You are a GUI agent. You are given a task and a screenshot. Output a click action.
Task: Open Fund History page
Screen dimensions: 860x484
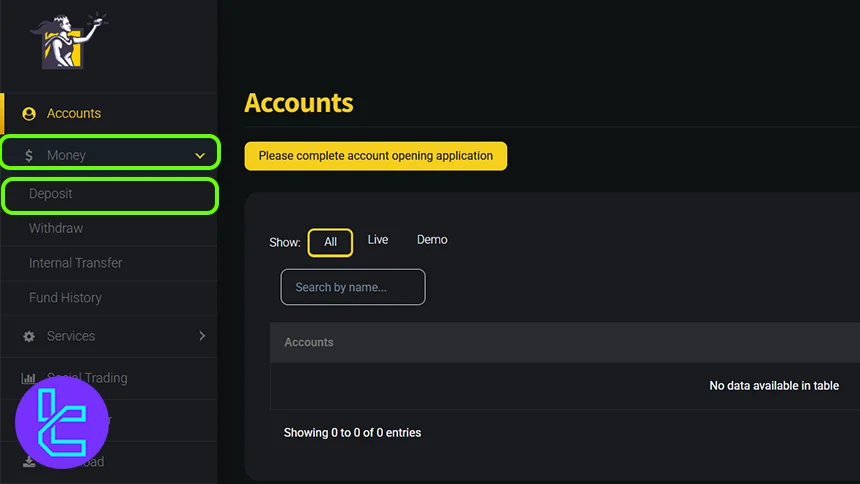[65, 297]
